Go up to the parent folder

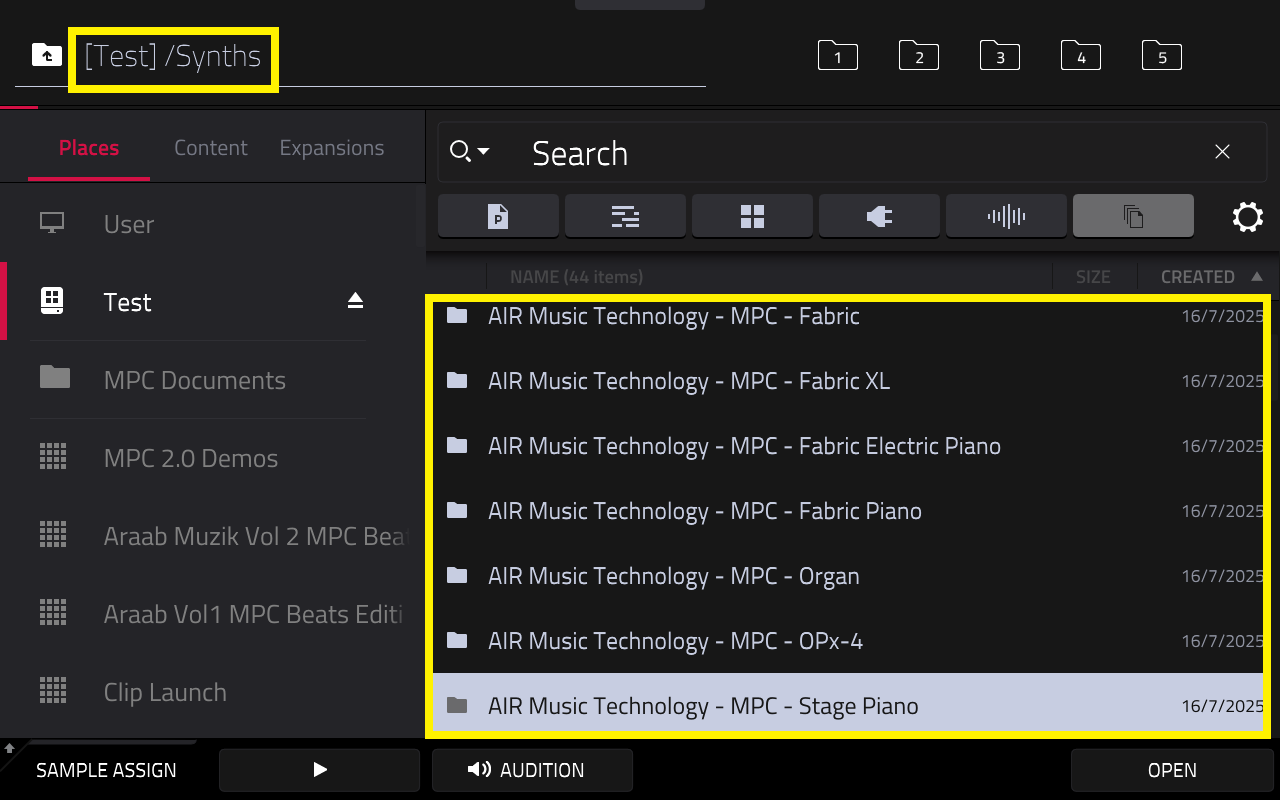pos(47,55)
